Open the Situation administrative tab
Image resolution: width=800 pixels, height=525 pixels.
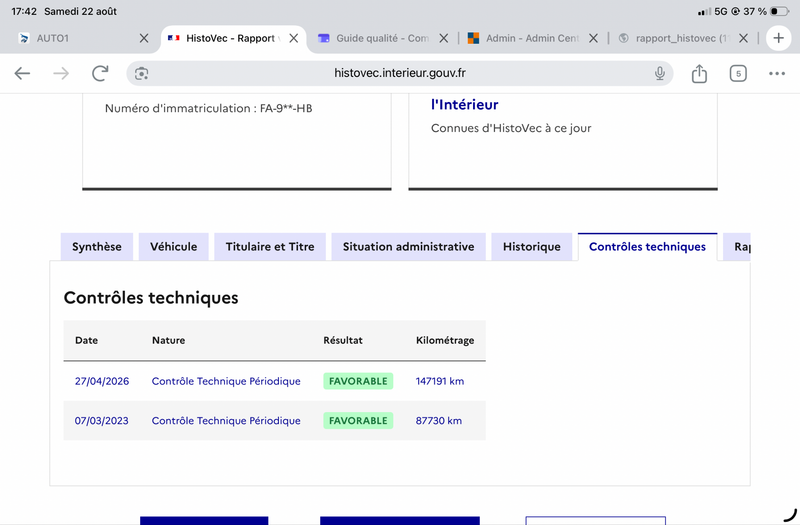click(408, 247)
